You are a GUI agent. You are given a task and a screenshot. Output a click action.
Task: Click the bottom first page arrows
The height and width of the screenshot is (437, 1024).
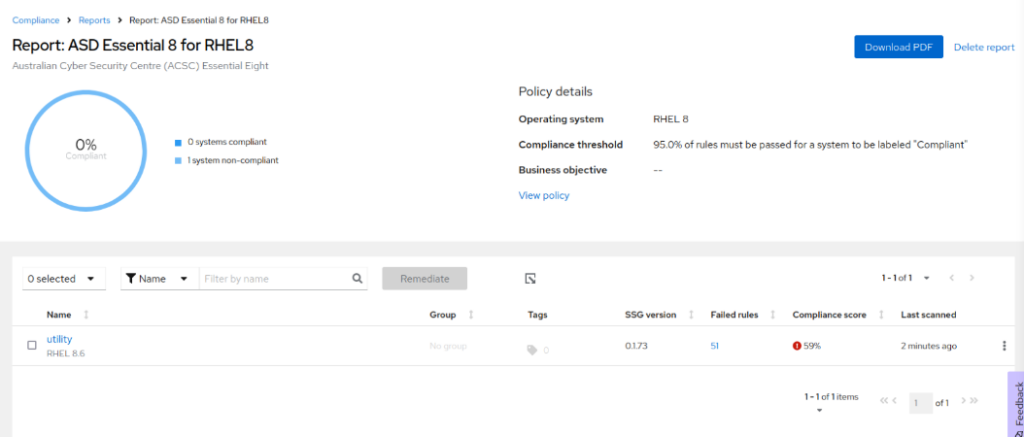point(884,401)
